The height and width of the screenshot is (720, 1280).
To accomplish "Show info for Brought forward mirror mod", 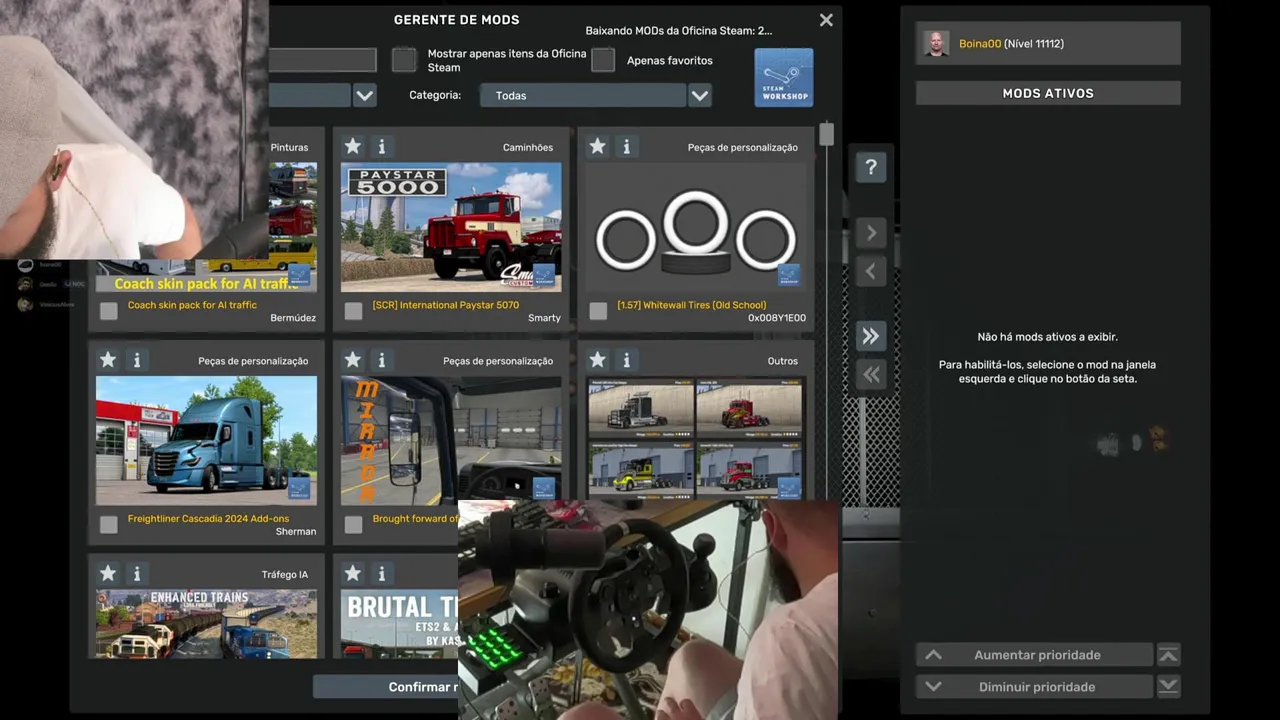I will tap(381, 360).
